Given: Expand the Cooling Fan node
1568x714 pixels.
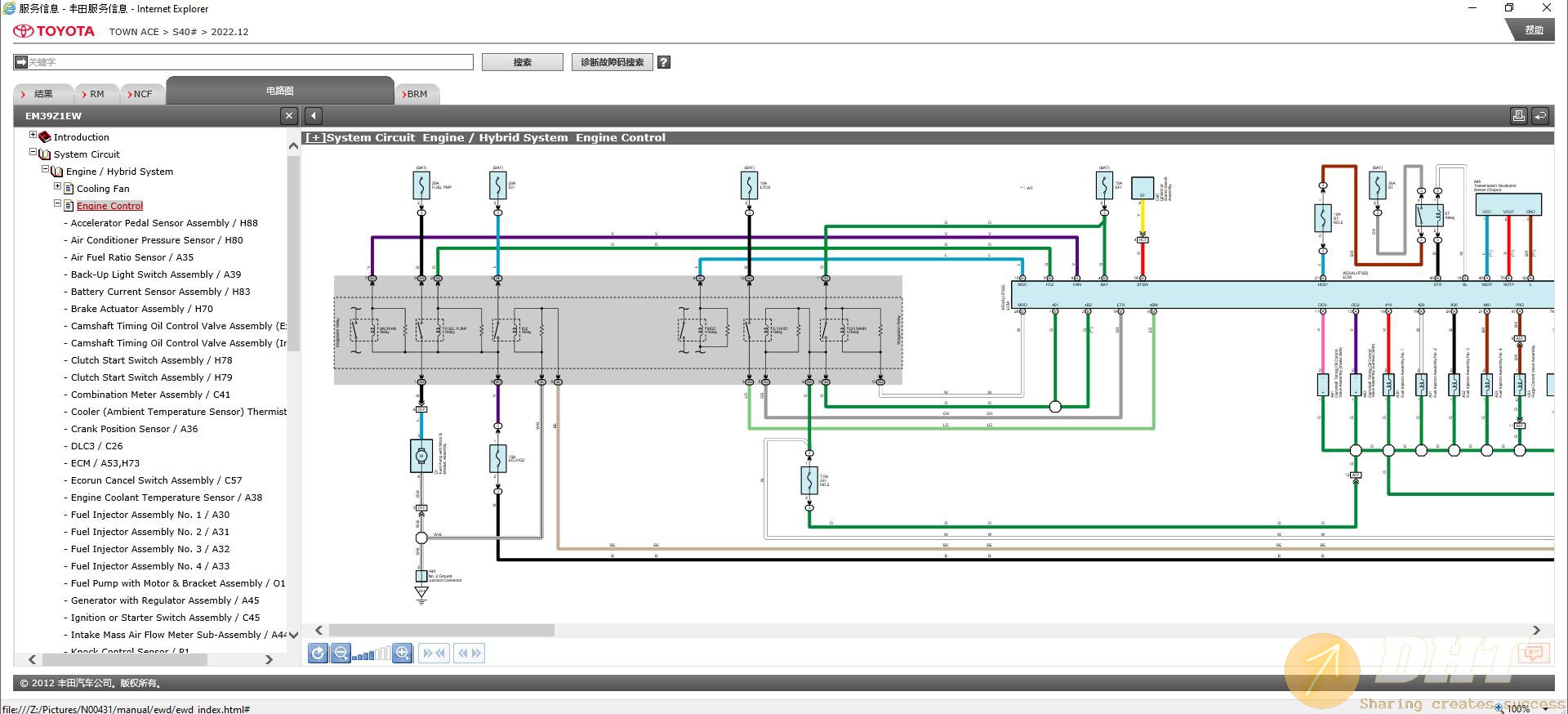Looking at the screenshot, I should point(57,186).
